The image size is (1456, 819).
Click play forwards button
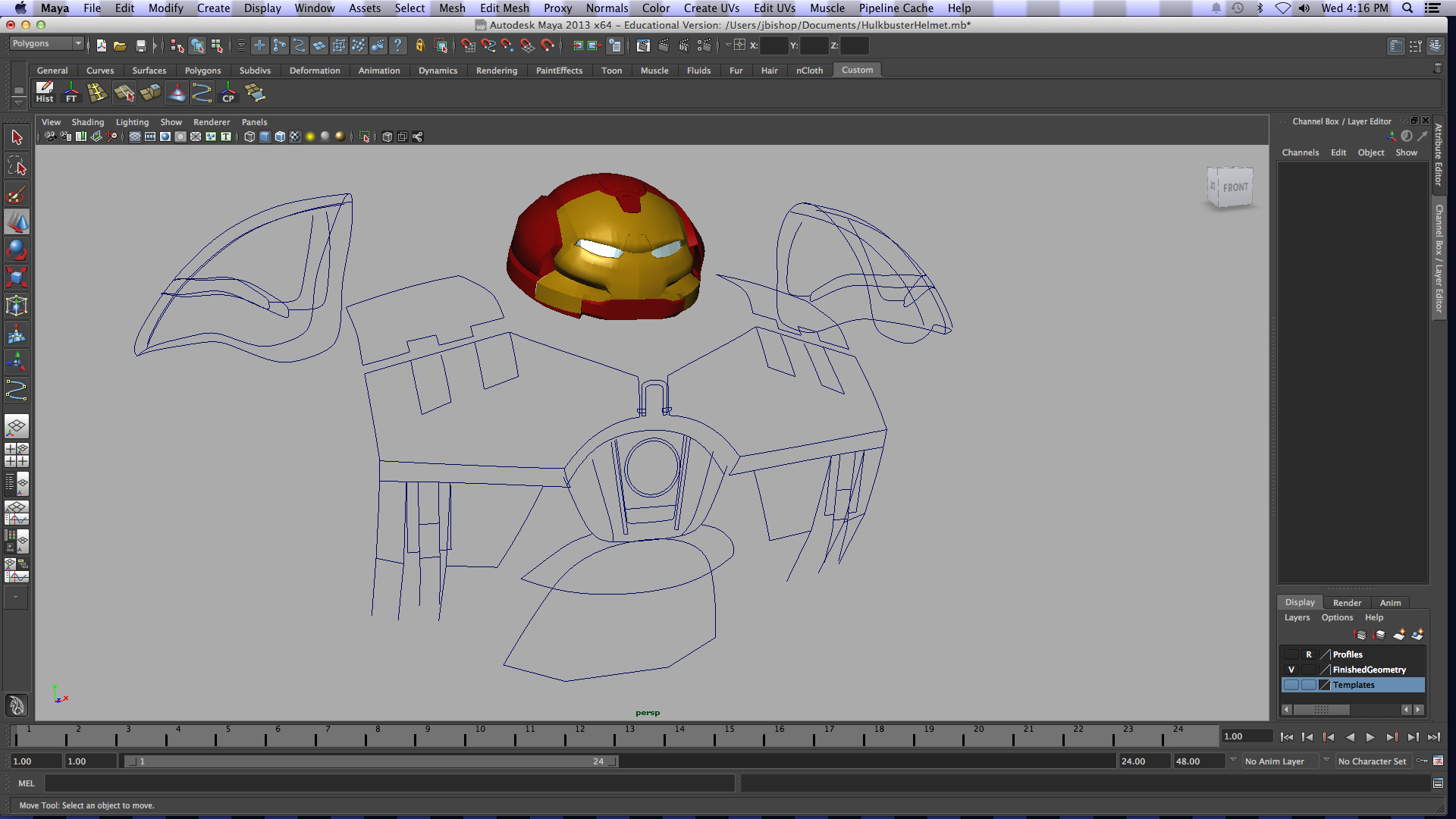click(1370, 737)
